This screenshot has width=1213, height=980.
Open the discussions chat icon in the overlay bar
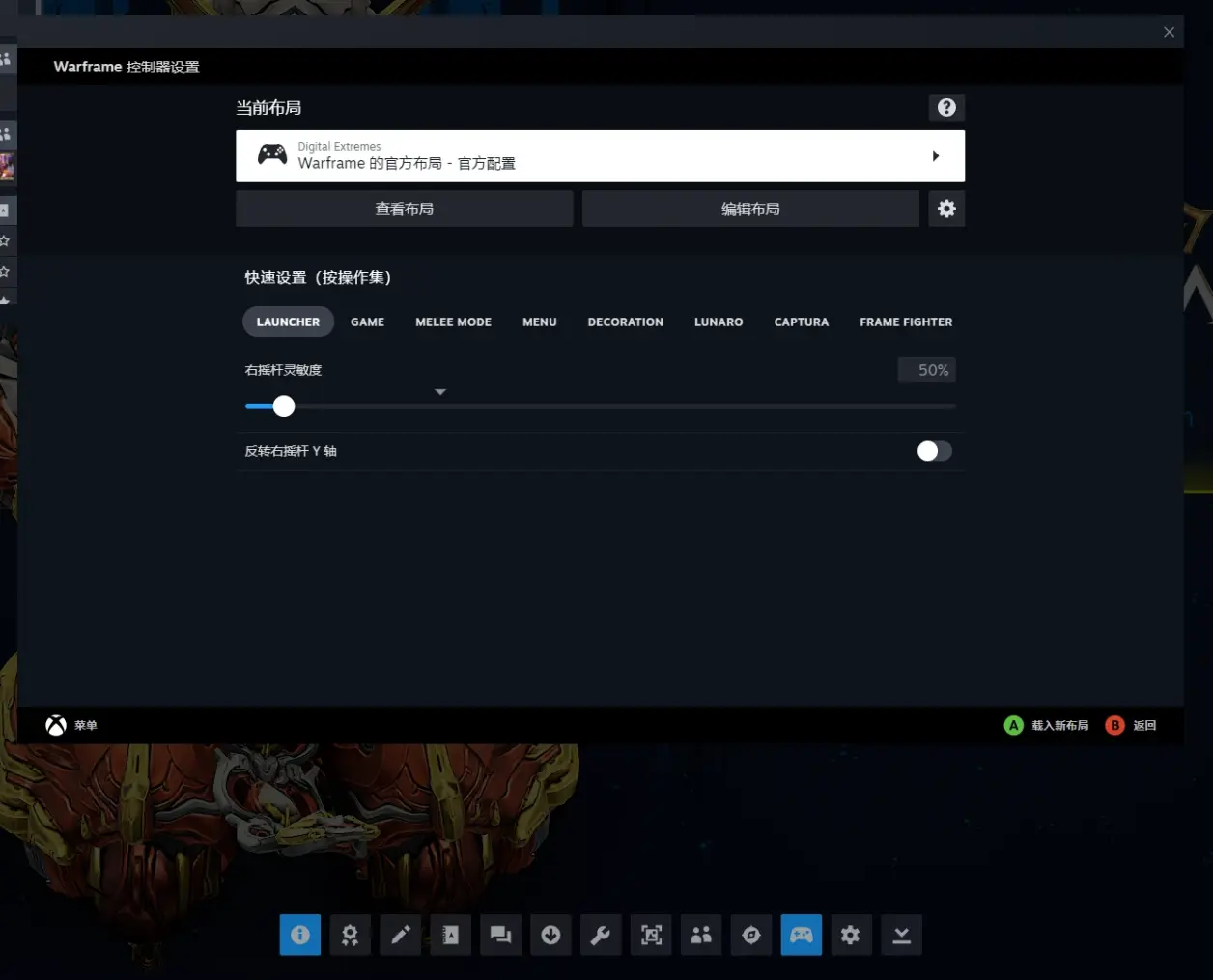[x=500, y=935]
